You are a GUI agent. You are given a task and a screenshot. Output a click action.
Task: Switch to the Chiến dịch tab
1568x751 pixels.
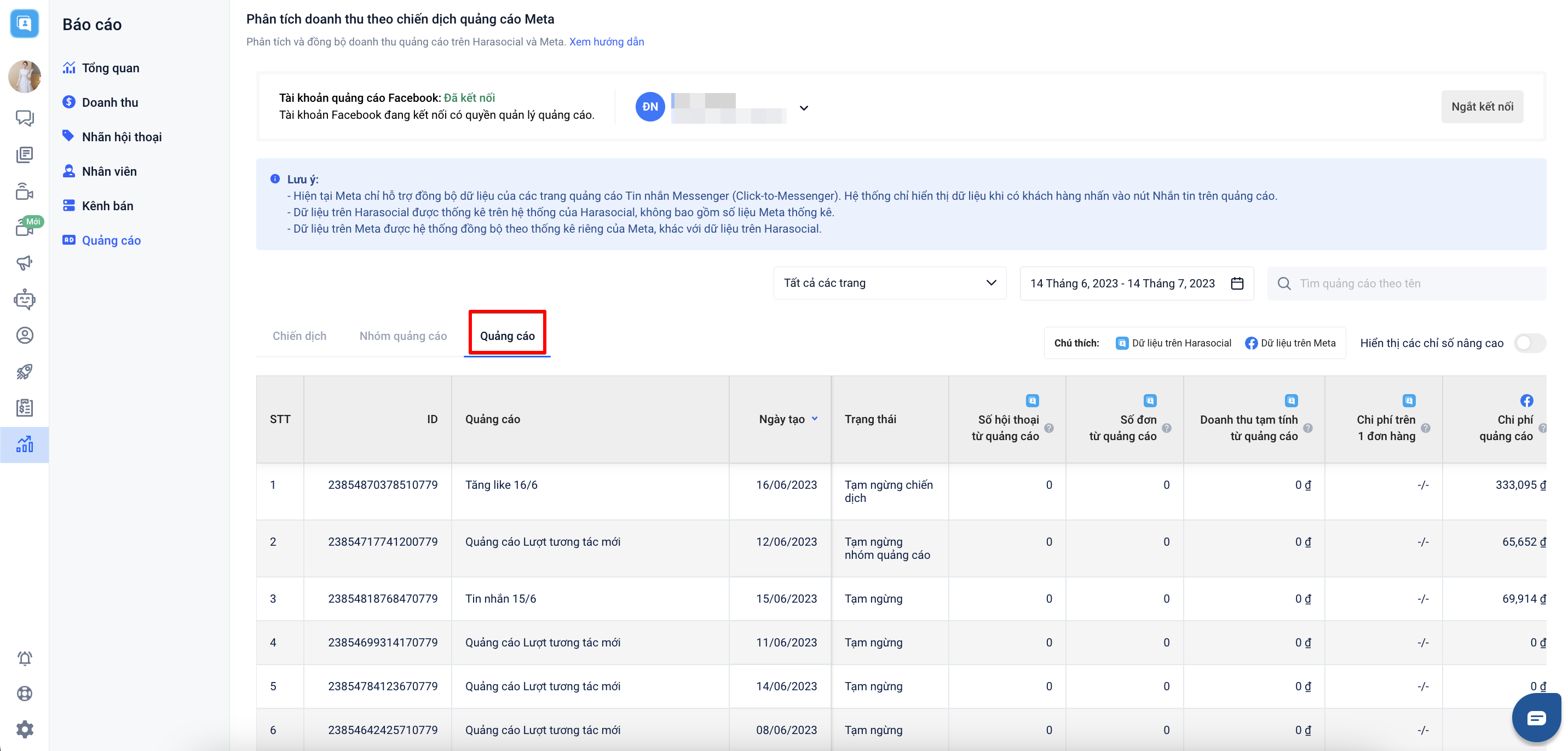[299, 336]
